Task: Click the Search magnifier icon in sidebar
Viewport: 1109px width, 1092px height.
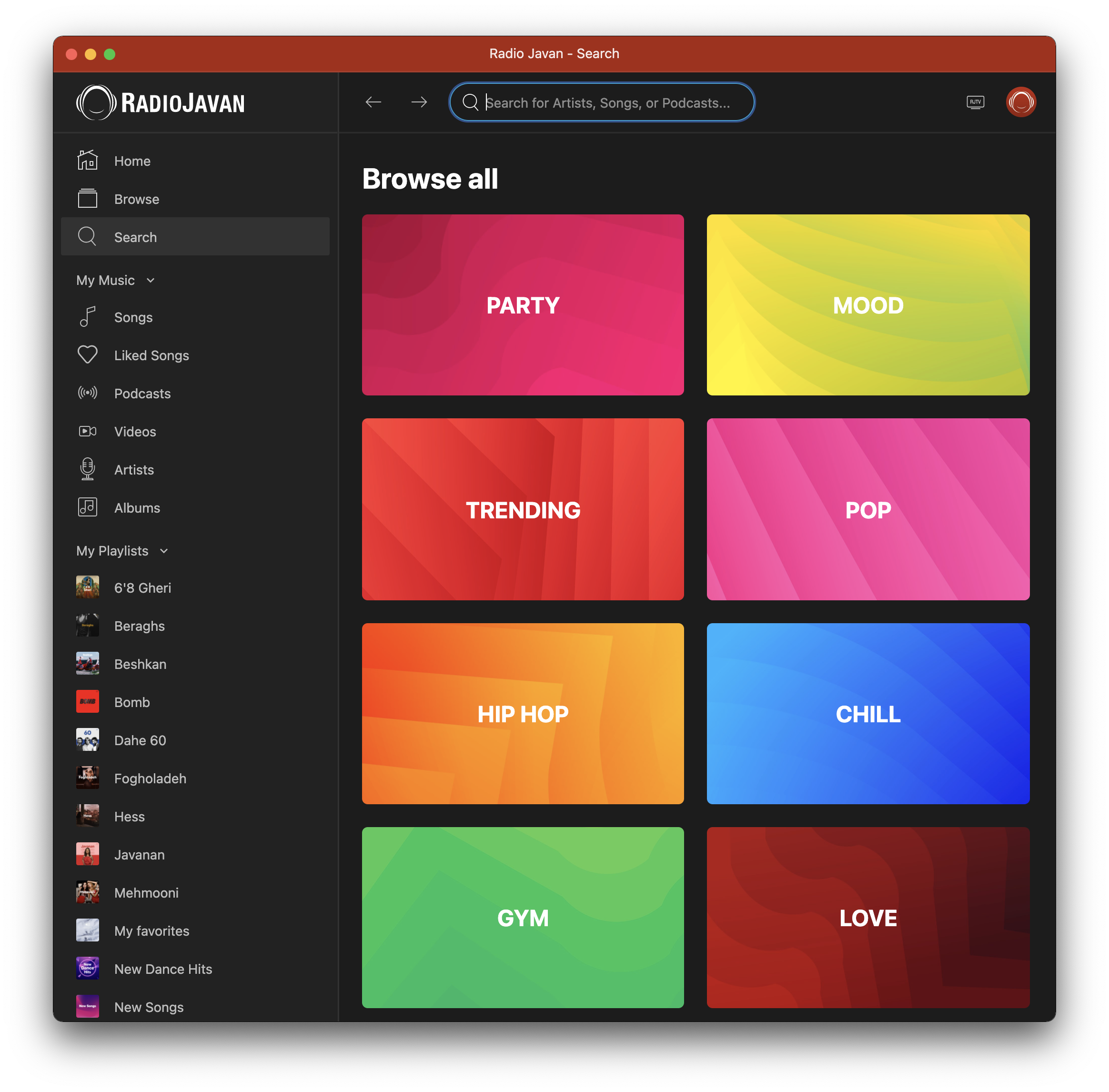Action: [87, 236]
